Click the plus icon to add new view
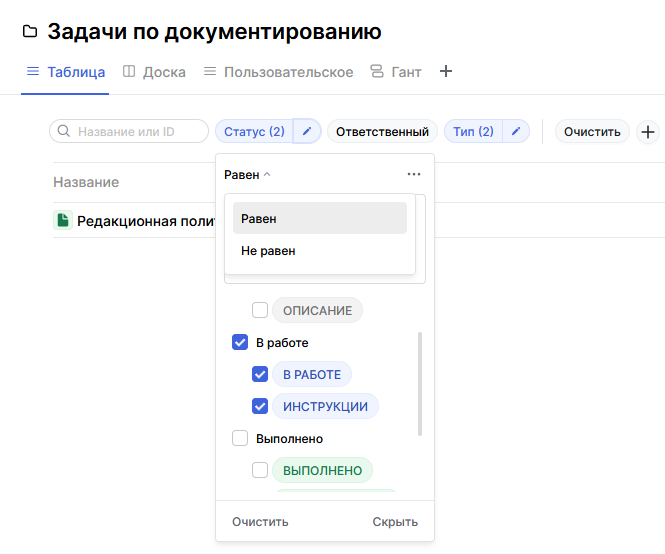The image size is (665, 554). coord(446,72)
